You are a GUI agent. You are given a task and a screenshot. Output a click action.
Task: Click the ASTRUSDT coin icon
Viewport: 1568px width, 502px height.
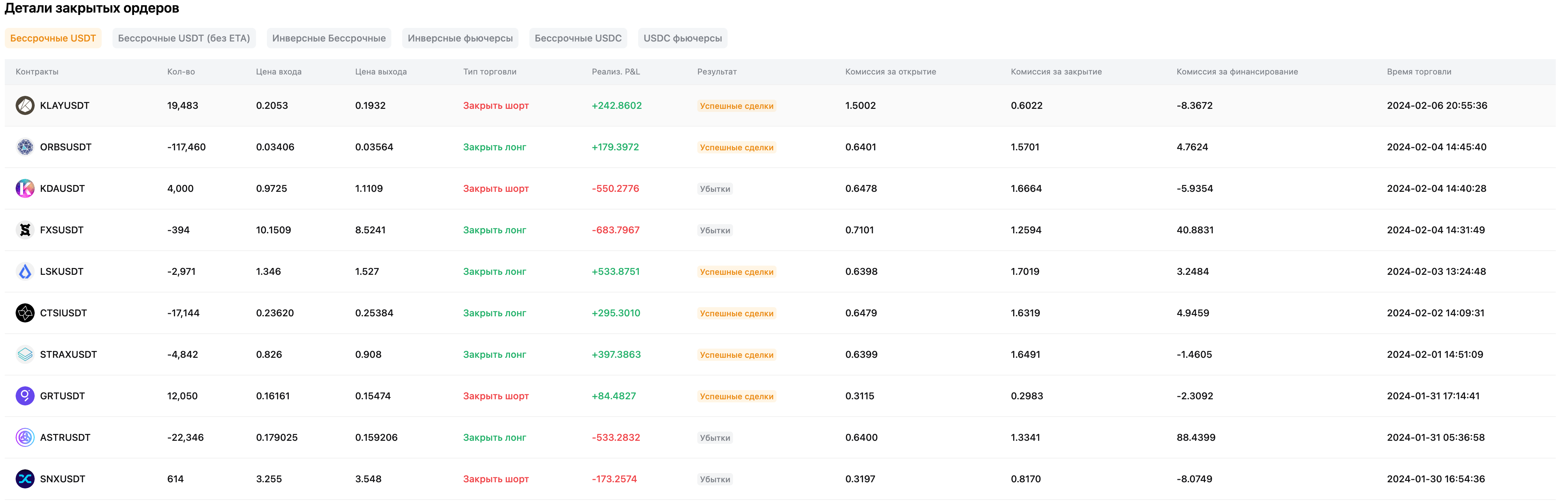25,437
